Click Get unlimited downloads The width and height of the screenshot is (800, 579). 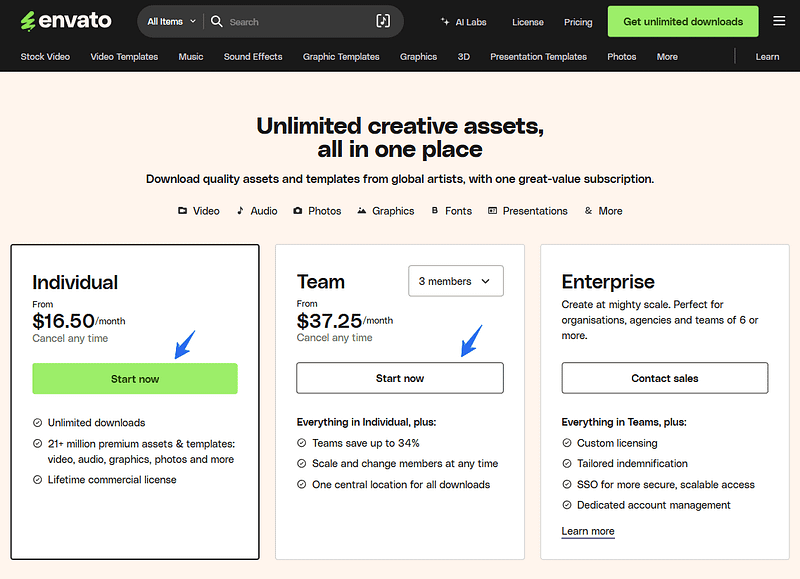tap(682, 20)
